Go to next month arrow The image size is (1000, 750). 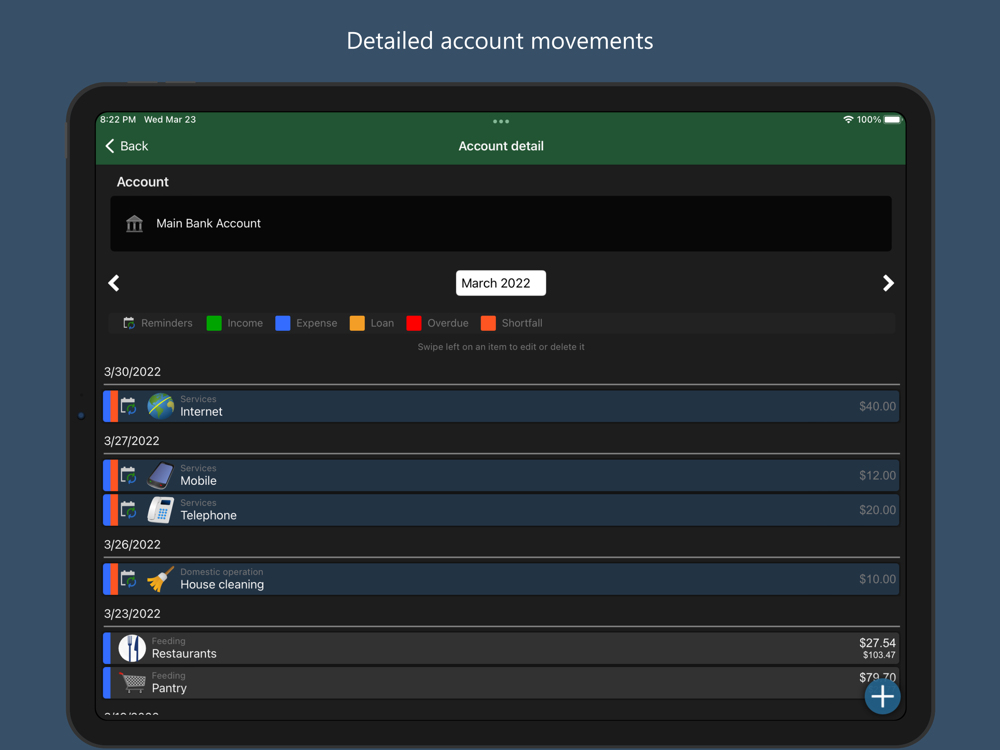coord(888,283)
